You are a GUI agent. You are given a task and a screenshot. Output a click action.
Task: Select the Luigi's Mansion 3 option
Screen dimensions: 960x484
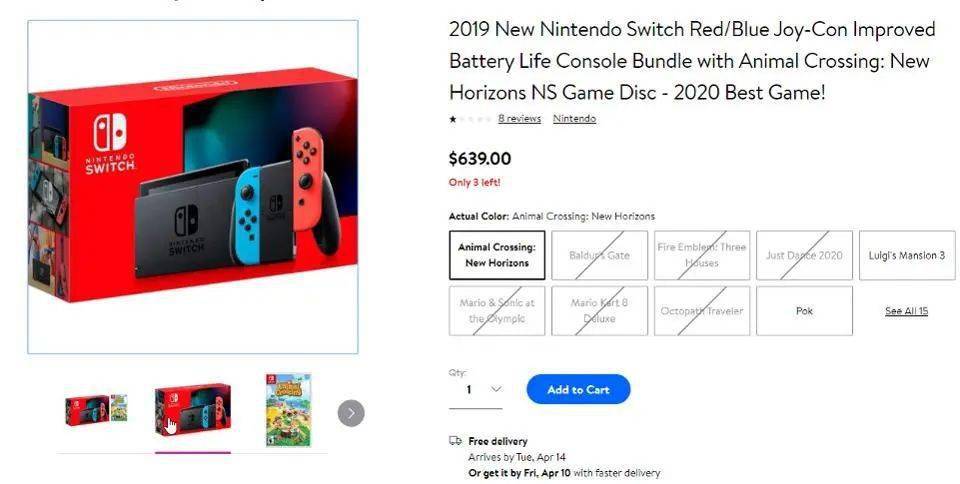pos(907,255)
